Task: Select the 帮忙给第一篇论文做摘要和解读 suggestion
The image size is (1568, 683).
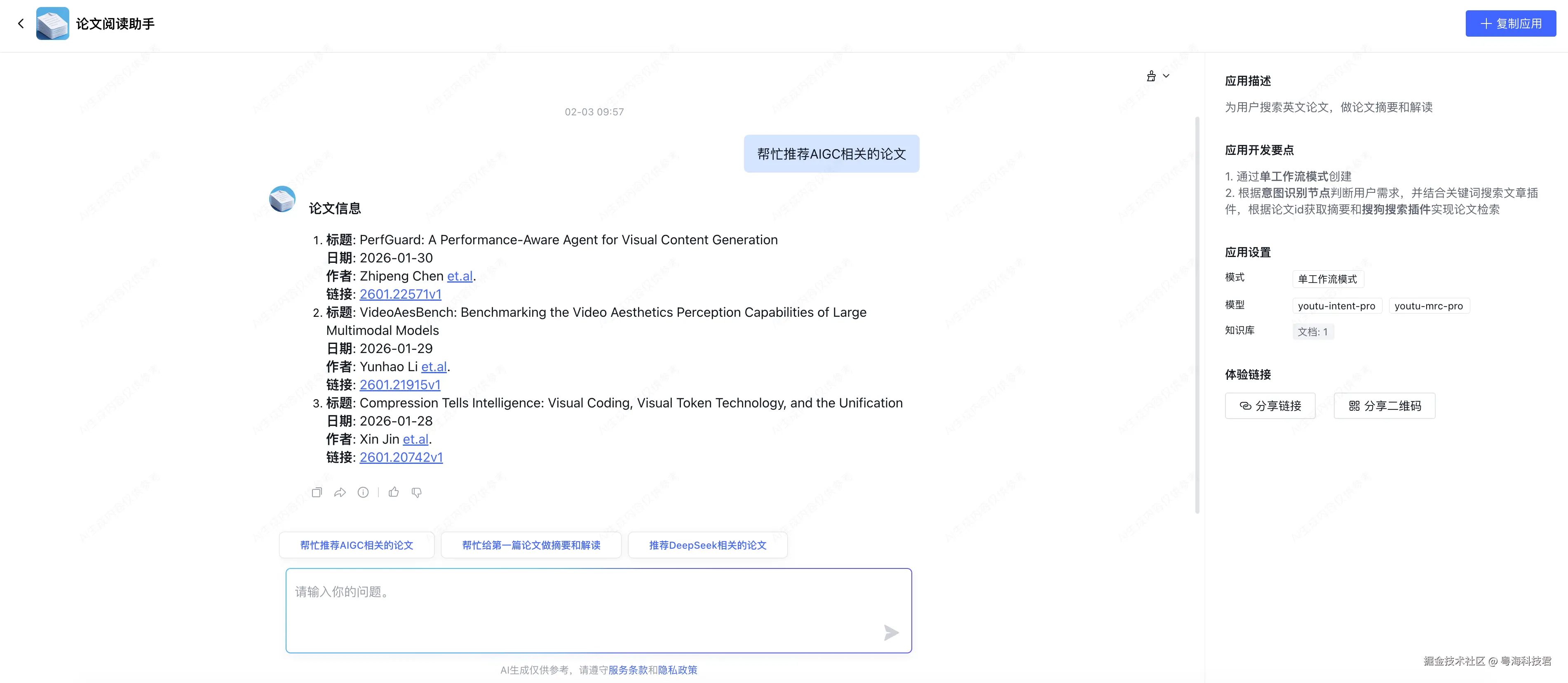Action: [x=531, y=545]
